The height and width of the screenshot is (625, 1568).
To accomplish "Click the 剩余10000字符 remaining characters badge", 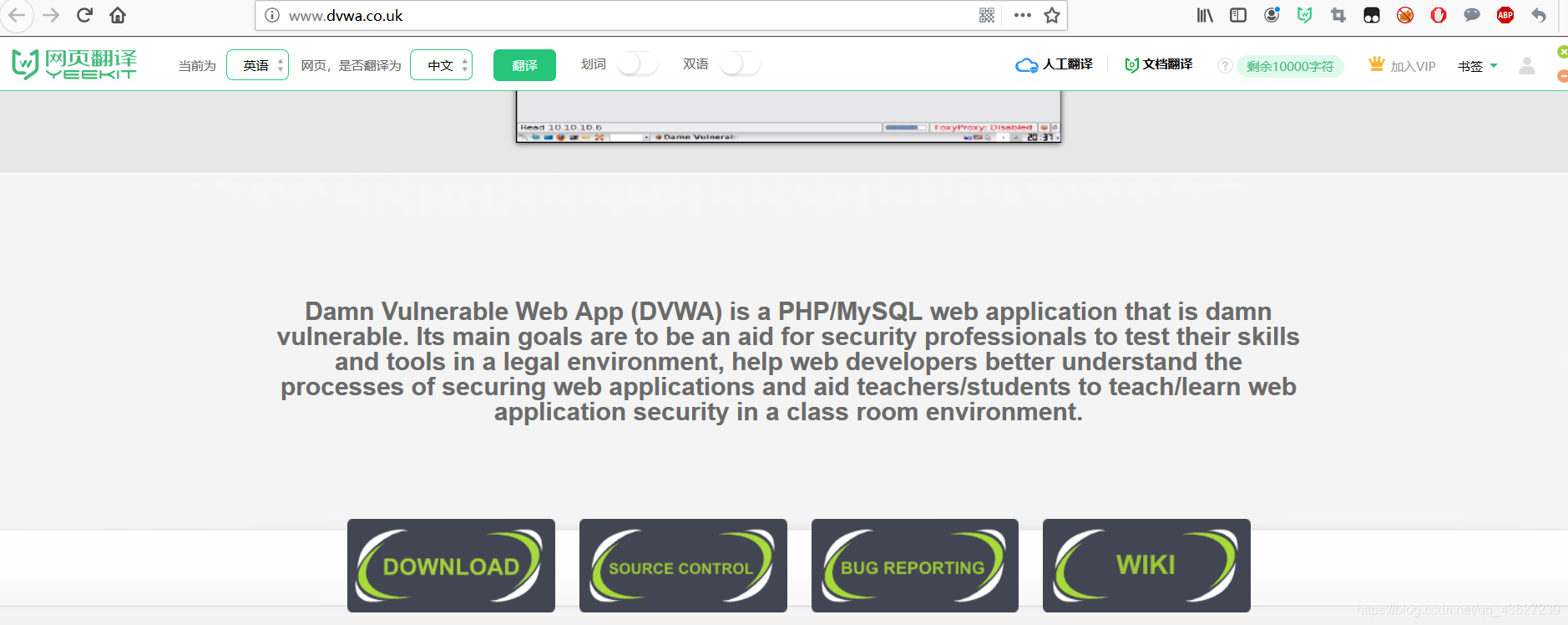I will [x=1290, y=66].
